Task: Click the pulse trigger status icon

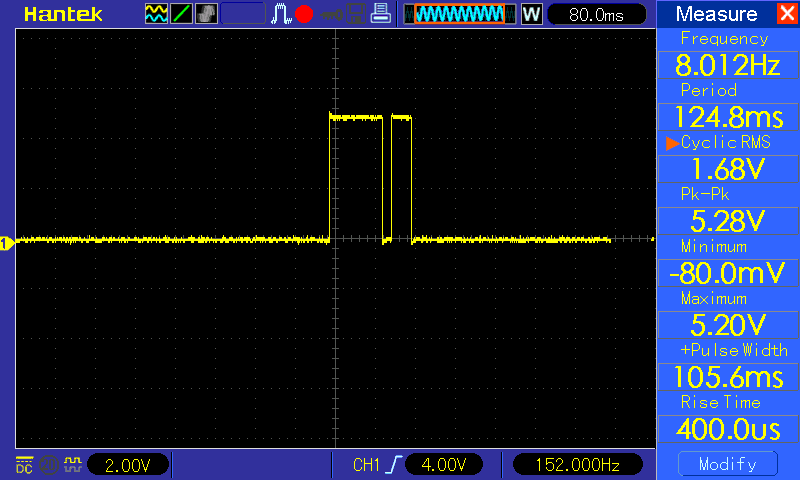Action: coord(281,14)
